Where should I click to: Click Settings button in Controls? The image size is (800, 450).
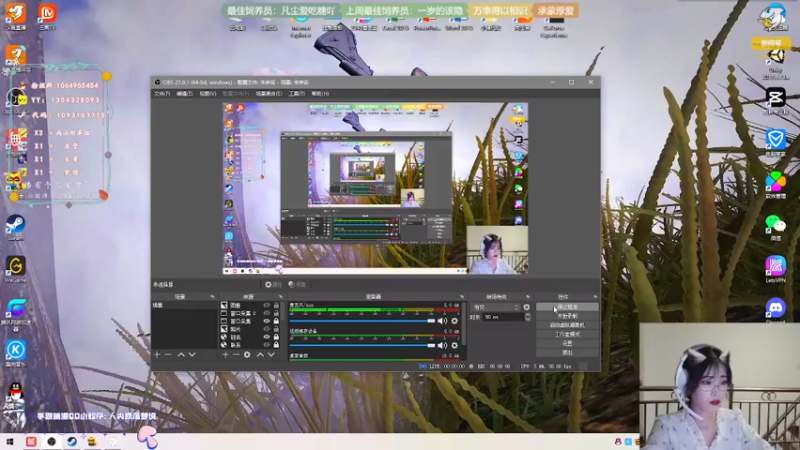point(567,343)
